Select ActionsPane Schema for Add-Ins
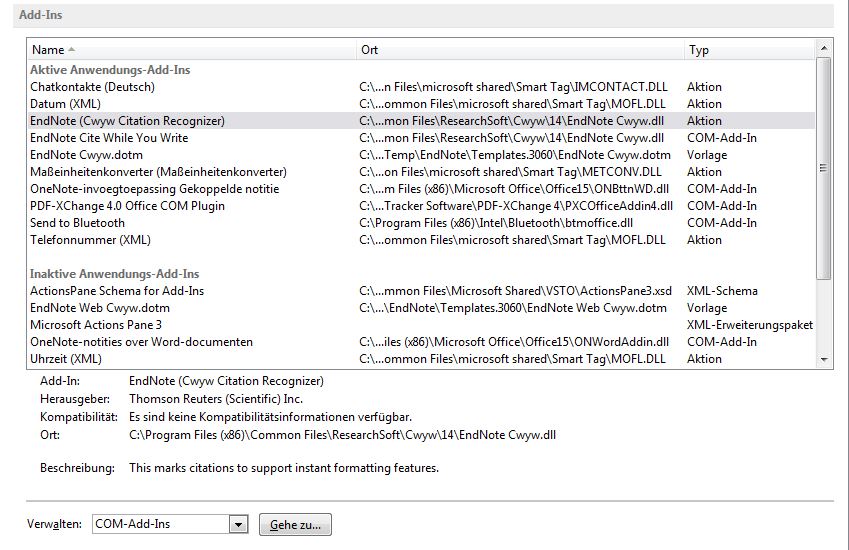The image size is (849, 550). (x=421, y=291)
